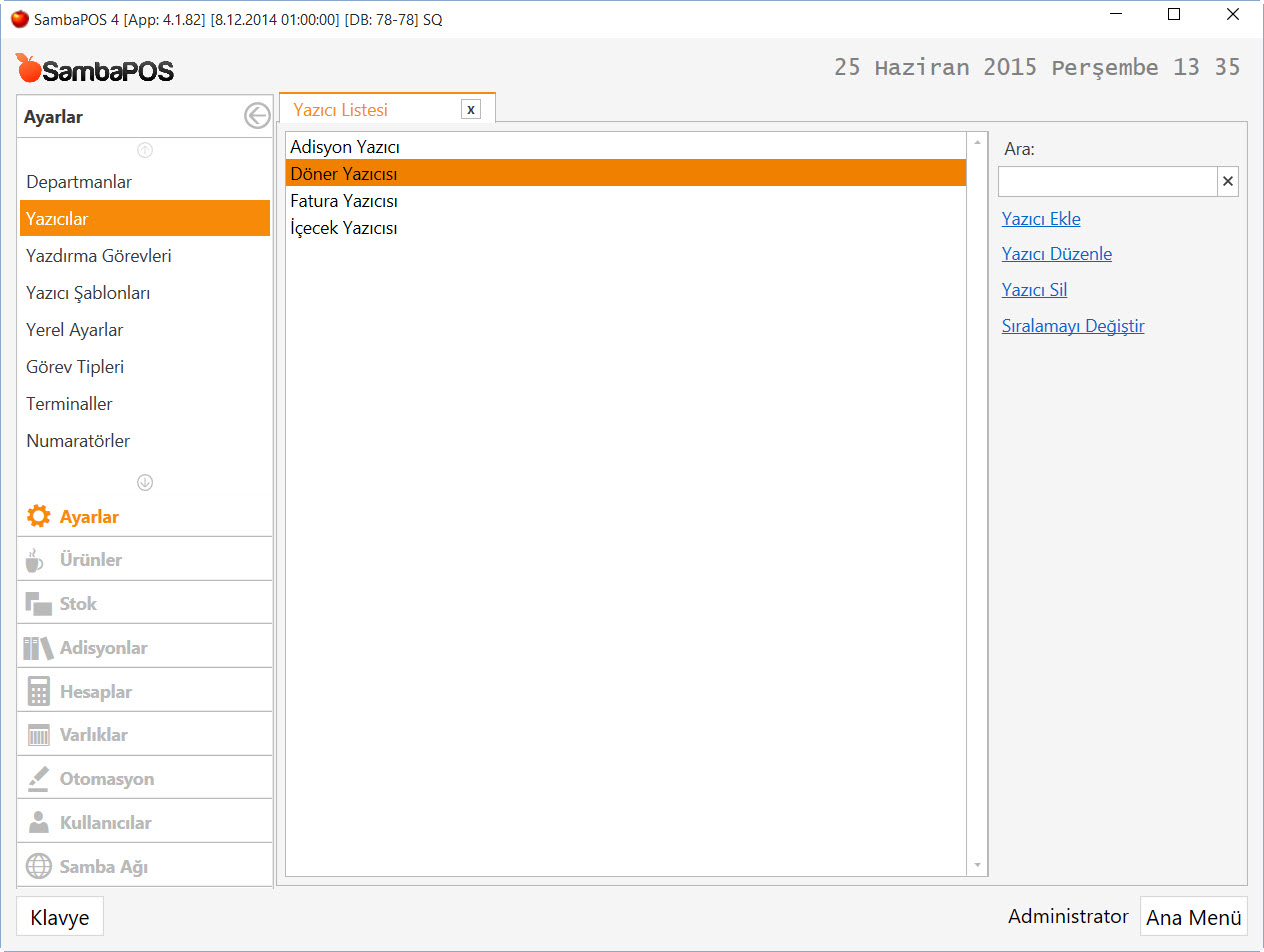The width and height of the screenshot is (1264, 952).
Task: Open the Varlıklar section icon
Action: 38,735
